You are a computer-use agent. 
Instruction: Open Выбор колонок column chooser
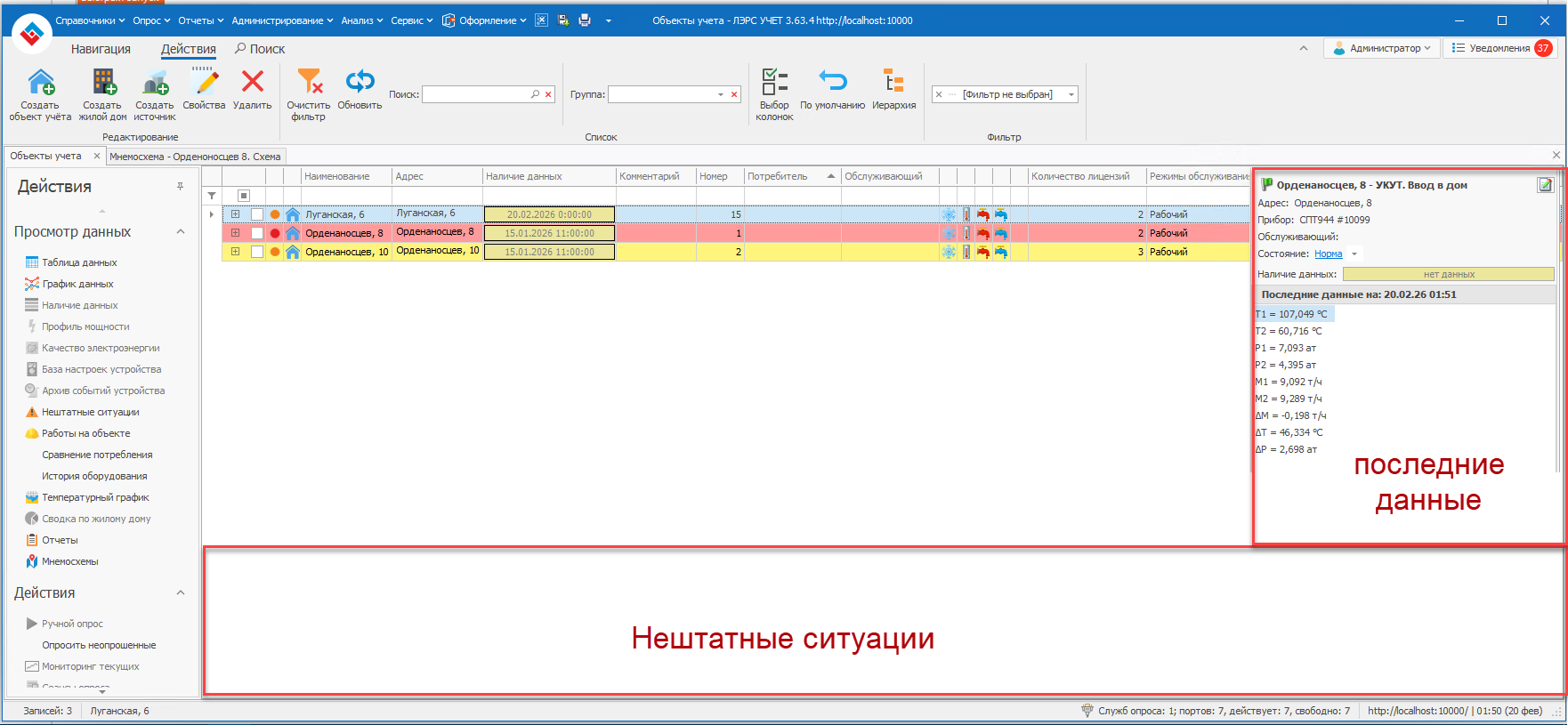(774, 83)
